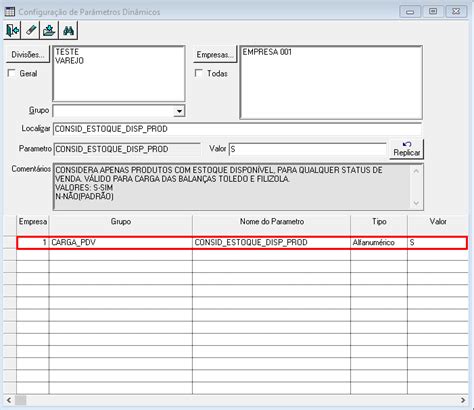
Task: Select the eraser clear toolbar icon
Action: point(31,30)
